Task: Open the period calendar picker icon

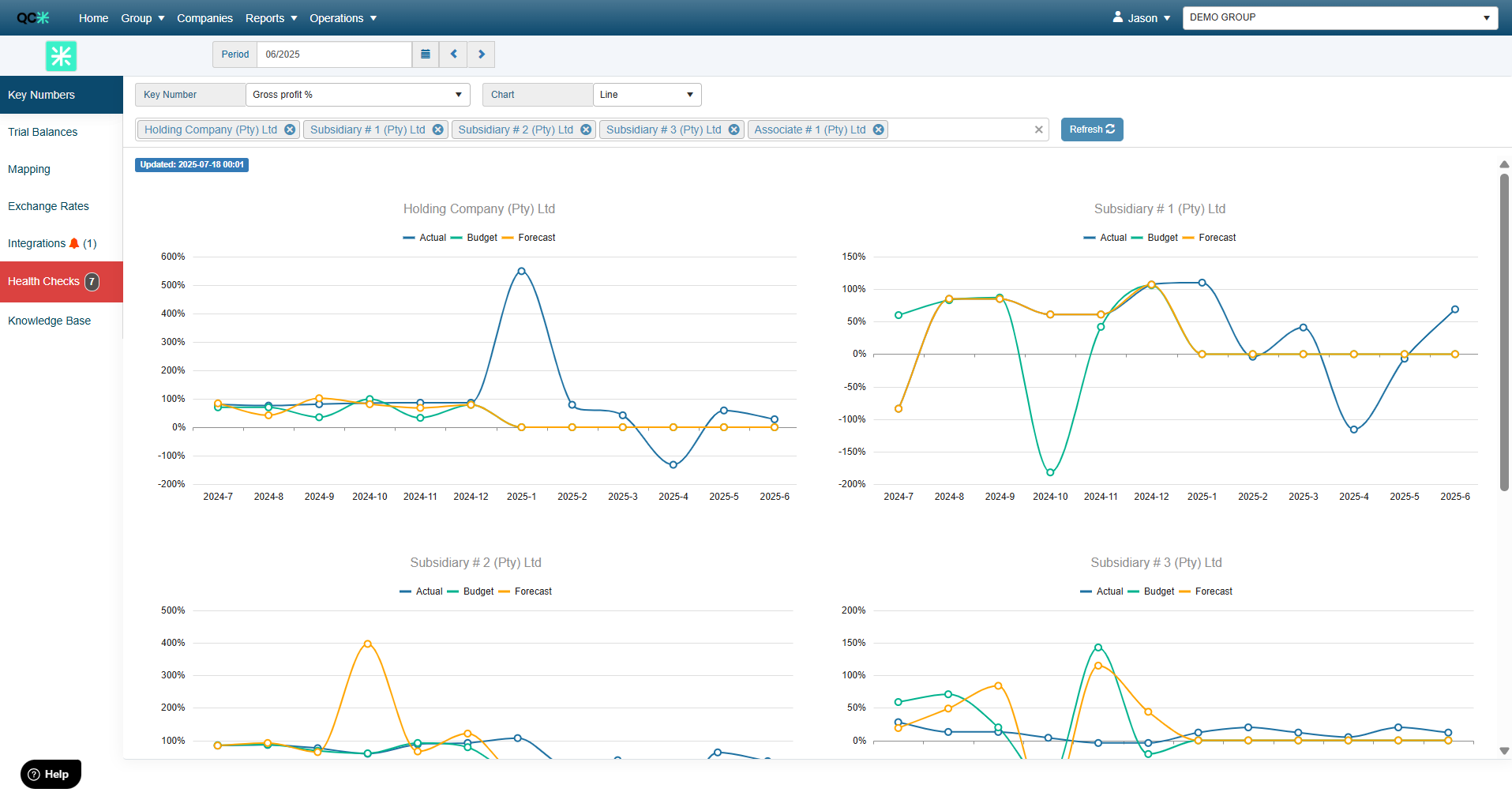Action: [426, 54]
